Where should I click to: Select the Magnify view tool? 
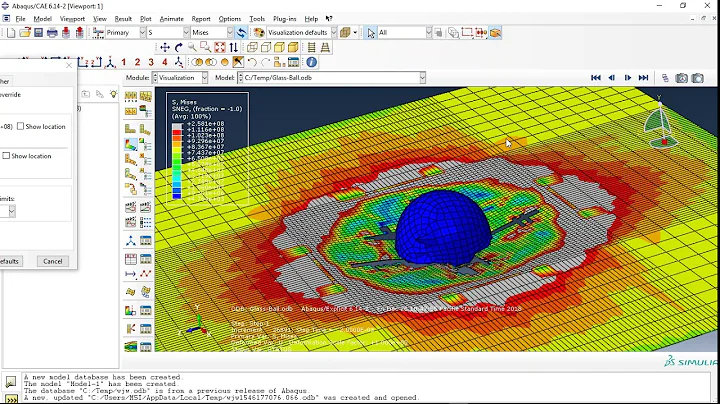click(x=192, y=47)
